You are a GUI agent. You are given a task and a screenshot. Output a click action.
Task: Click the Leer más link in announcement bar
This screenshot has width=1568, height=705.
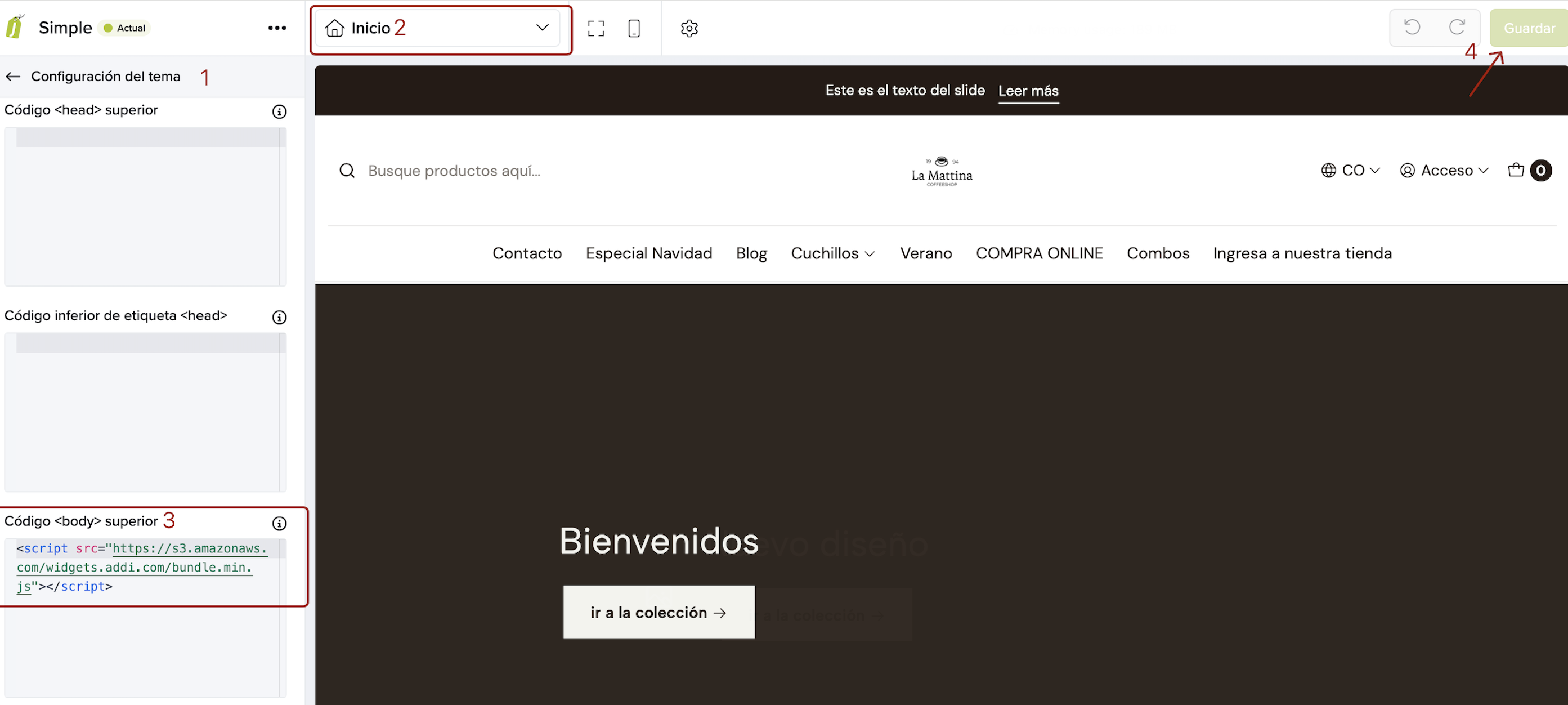[1028, 90]
